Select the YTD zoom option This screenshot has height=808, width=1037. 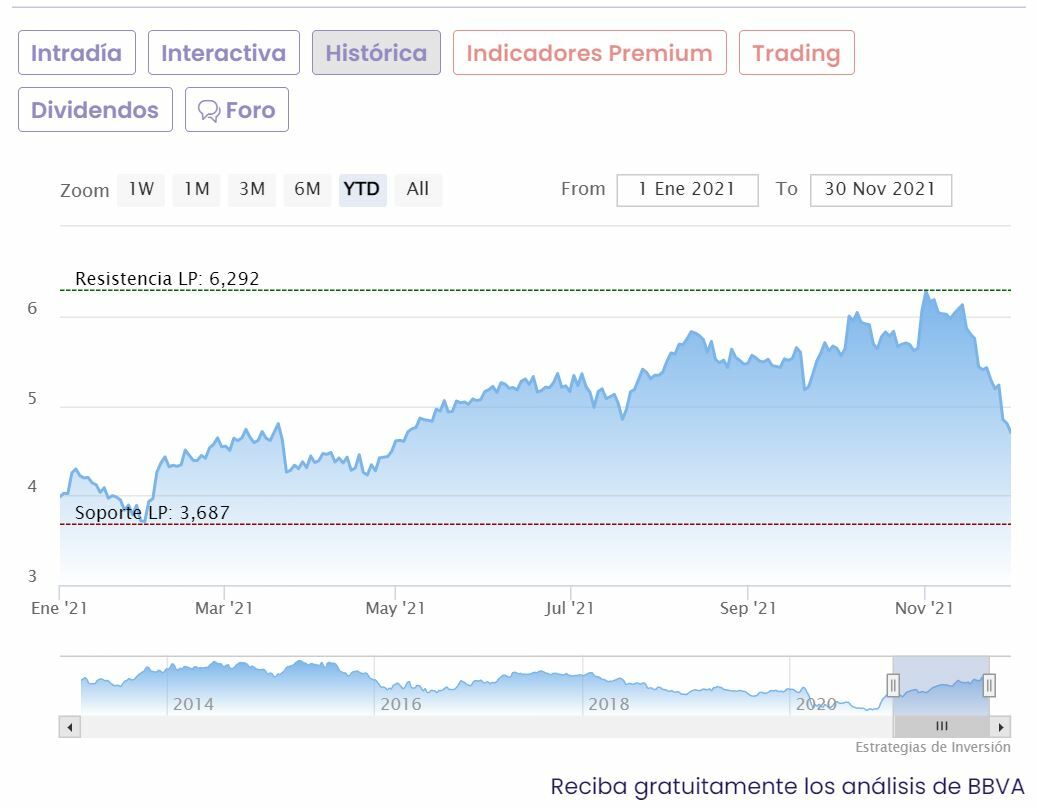click(x=362, y=189)
